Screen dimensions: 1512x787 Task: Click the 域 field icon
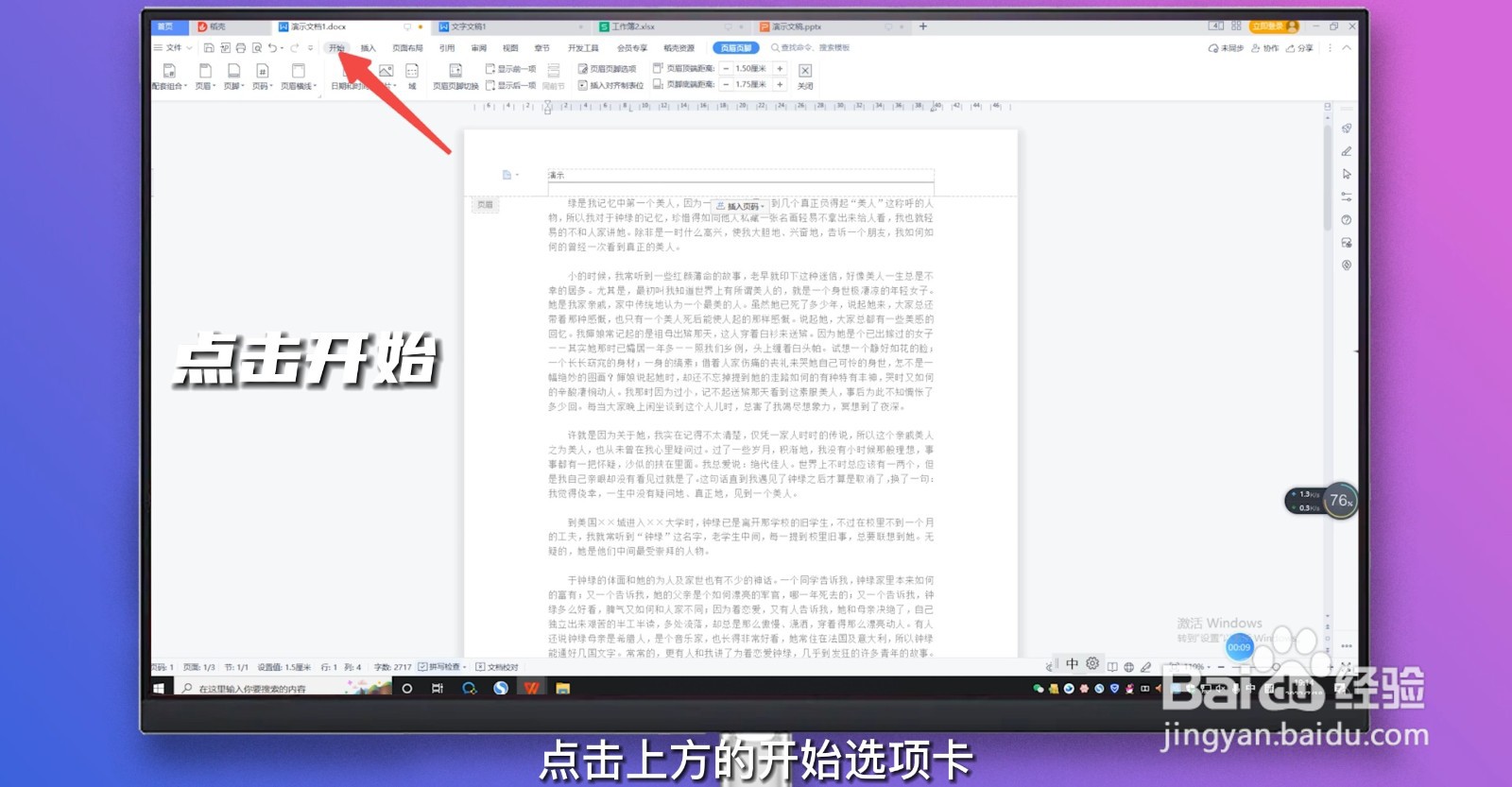coord(412,77)
